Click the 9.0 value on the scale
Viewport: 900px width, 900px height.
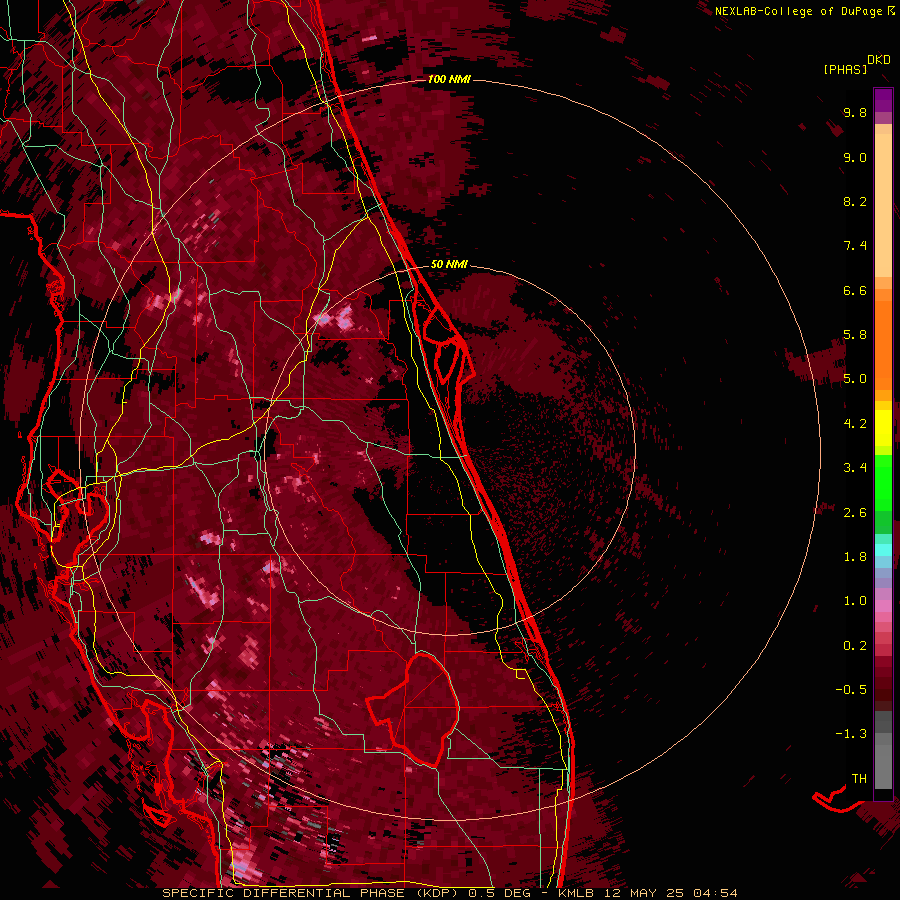point(855,157)
